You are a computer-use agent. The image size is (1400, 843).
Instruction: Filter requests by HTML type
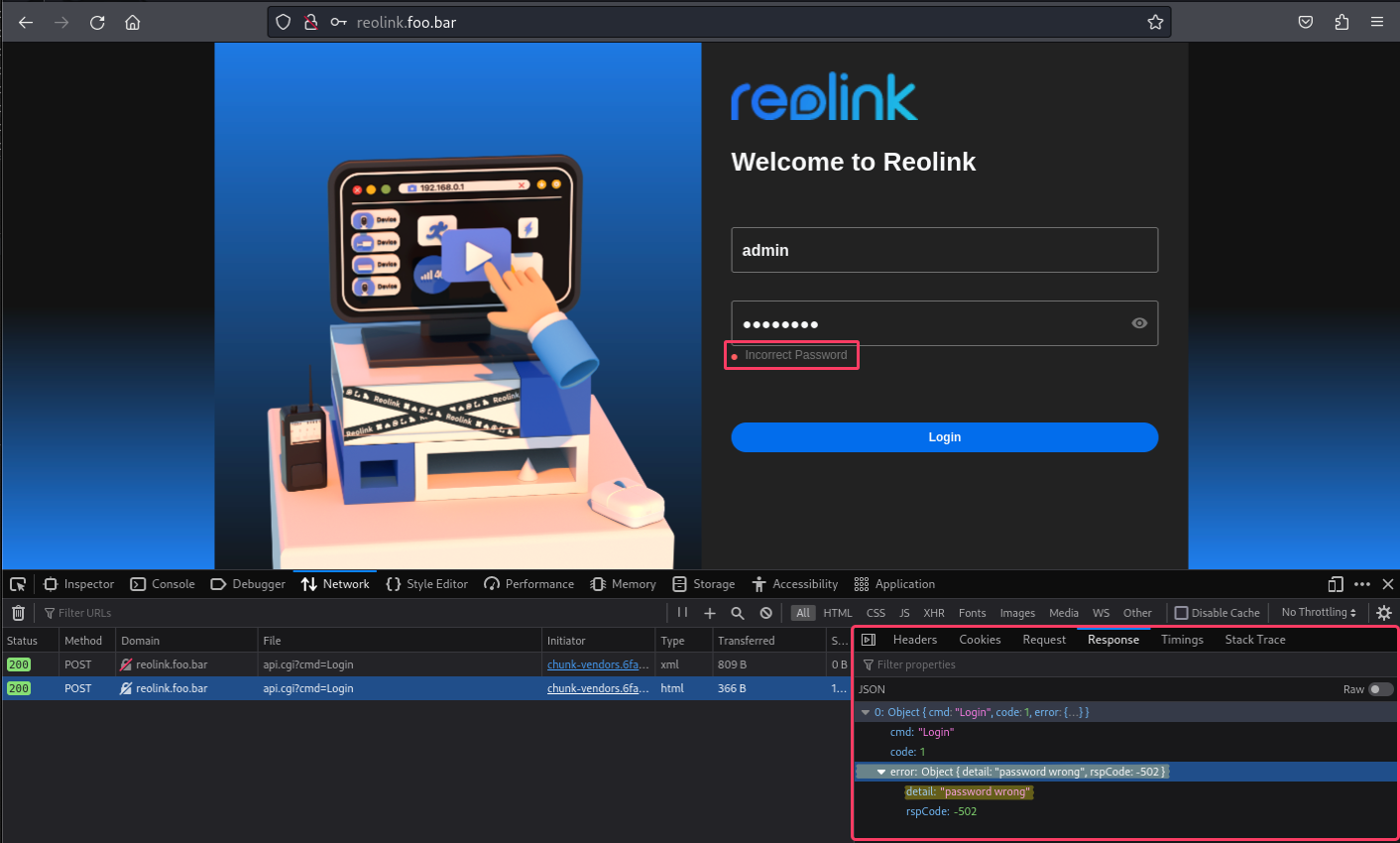(838, 613)
